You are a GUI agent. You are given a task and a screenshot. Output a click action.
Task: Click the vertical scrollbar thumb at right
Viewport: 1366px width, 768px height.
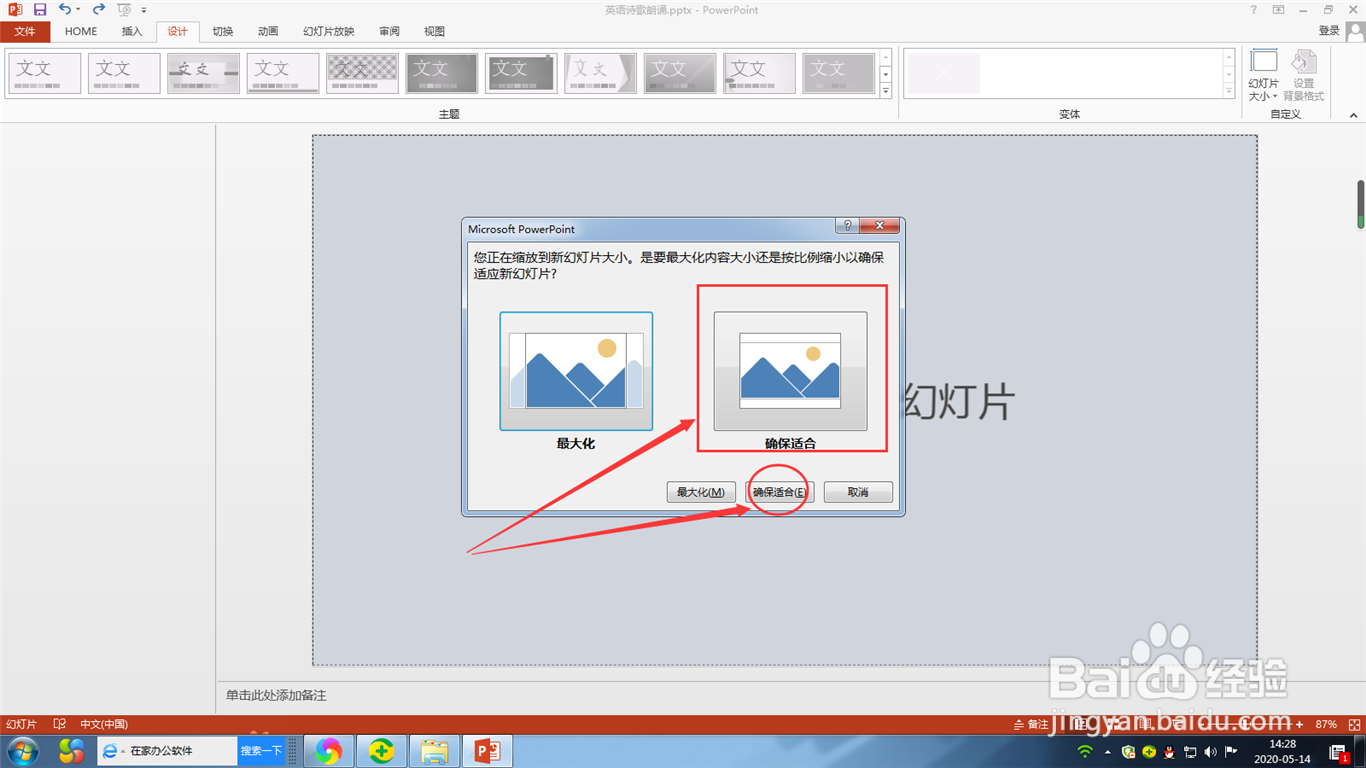(1360, 204)
